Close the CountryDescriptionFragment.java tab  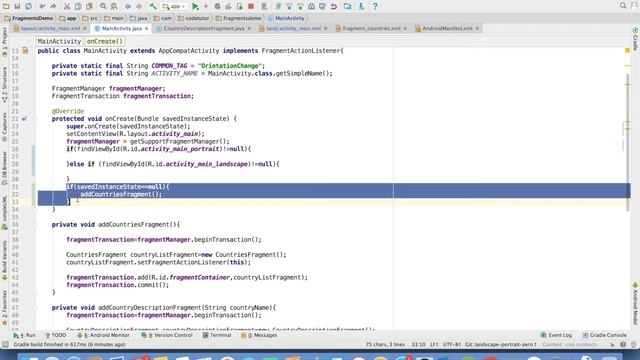(249, 28)
